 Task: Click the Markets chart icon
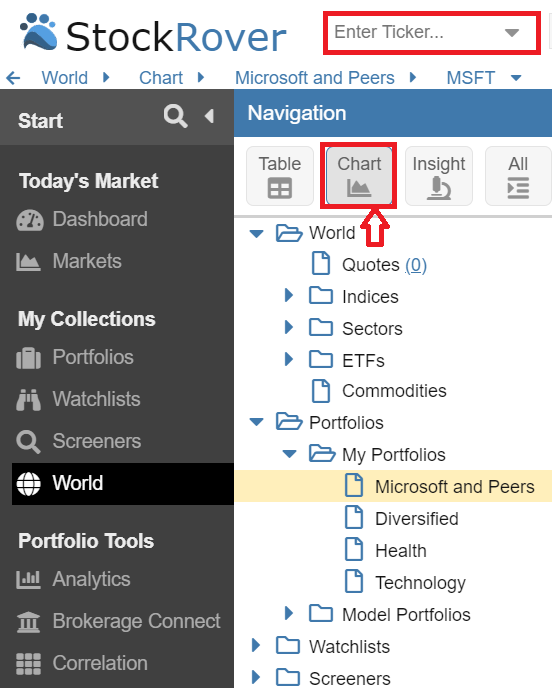[28, 262]
